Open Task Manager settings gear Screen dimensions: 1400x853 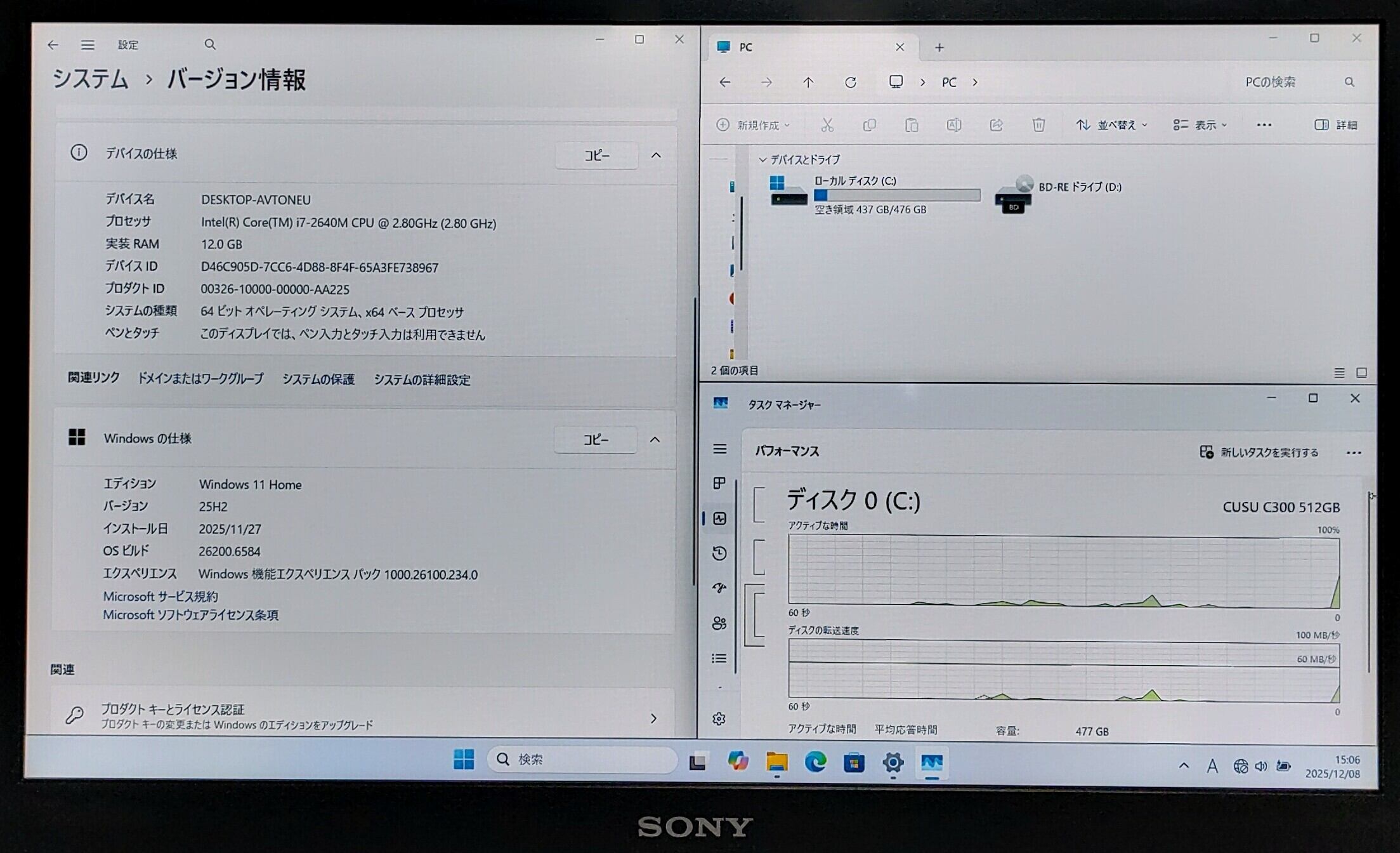pos(719,718)
